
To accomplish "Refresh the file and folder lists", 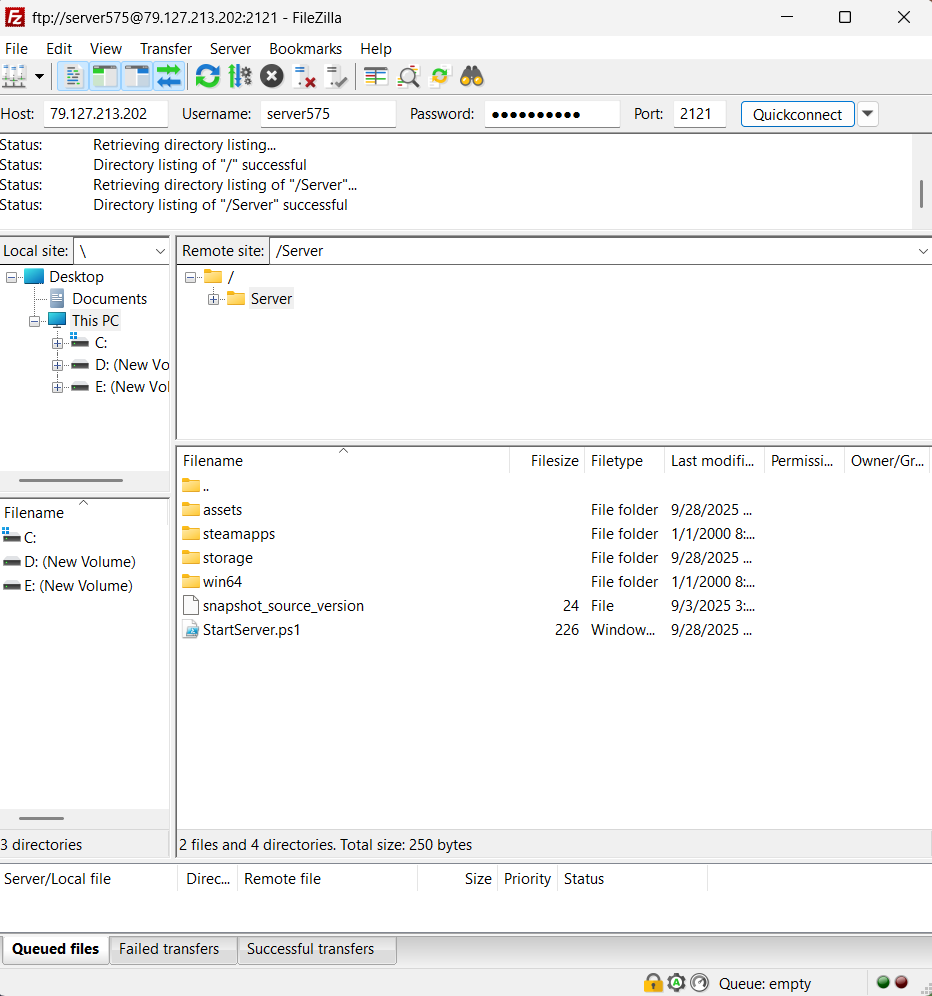I will click(208, 76).
